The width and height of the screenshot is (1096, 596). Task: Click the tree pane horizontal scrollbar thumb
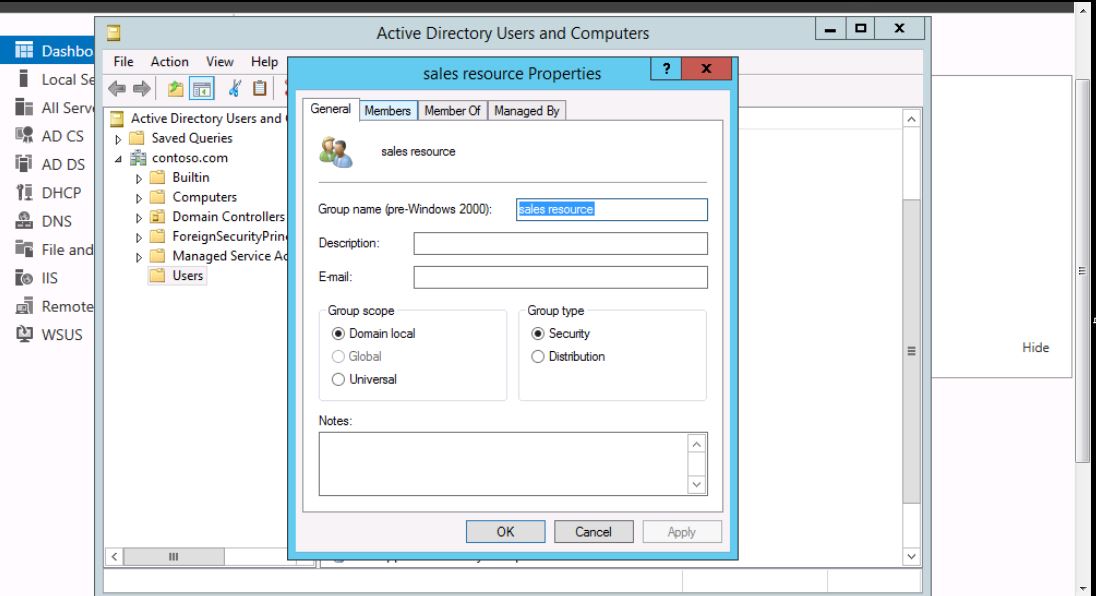click(173, 557)
